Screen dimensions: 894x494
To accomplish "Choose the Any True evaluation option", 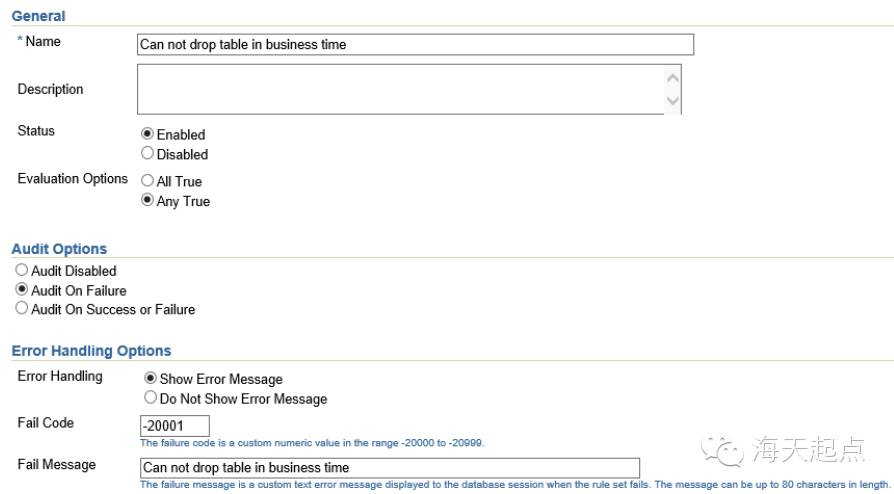I will pos(148,201).
